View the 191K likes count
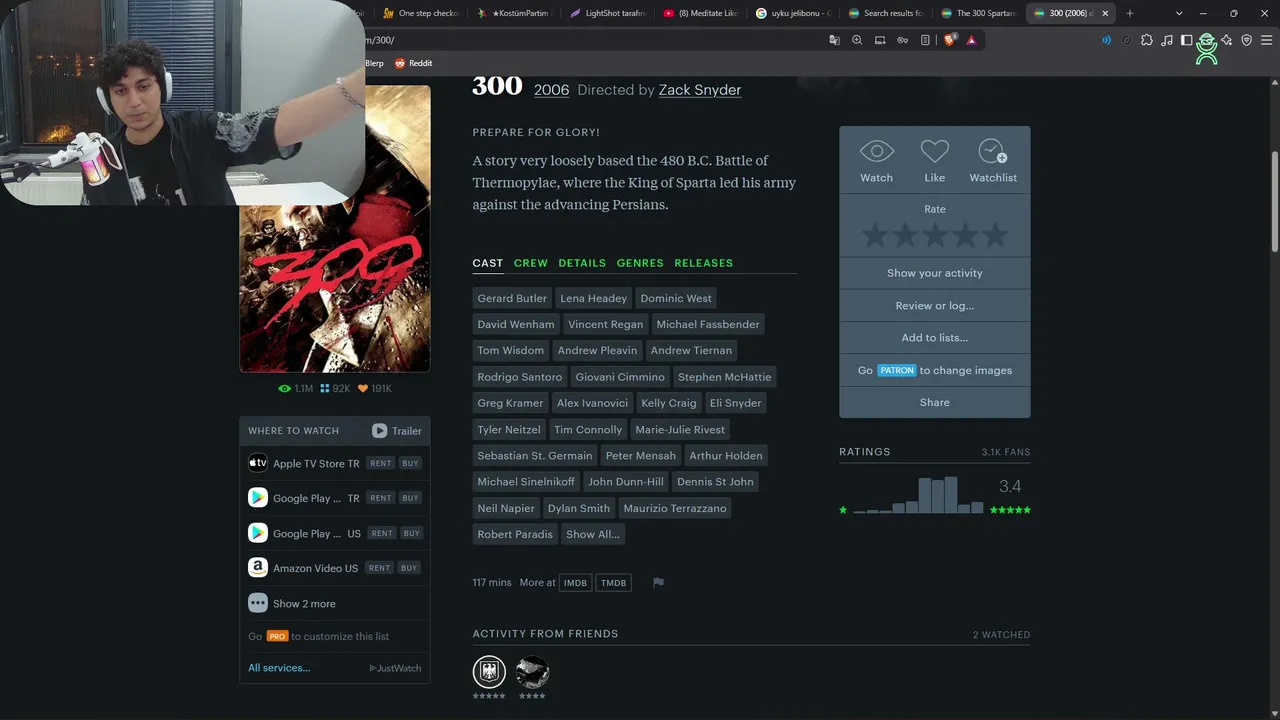 coord(375,388)
